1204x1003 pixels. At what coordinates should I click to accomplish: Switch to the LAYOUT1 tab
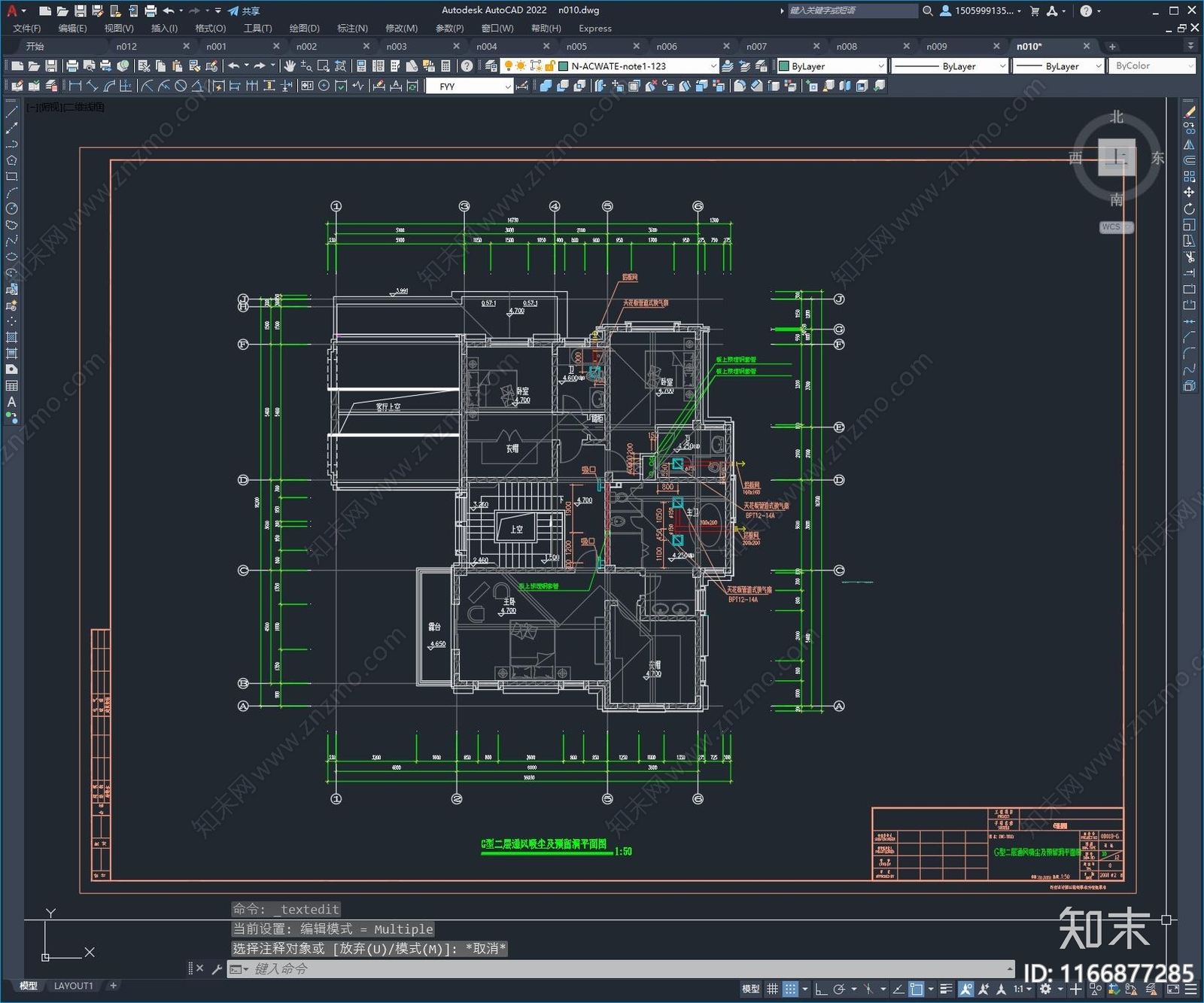[x=74, y=986]
